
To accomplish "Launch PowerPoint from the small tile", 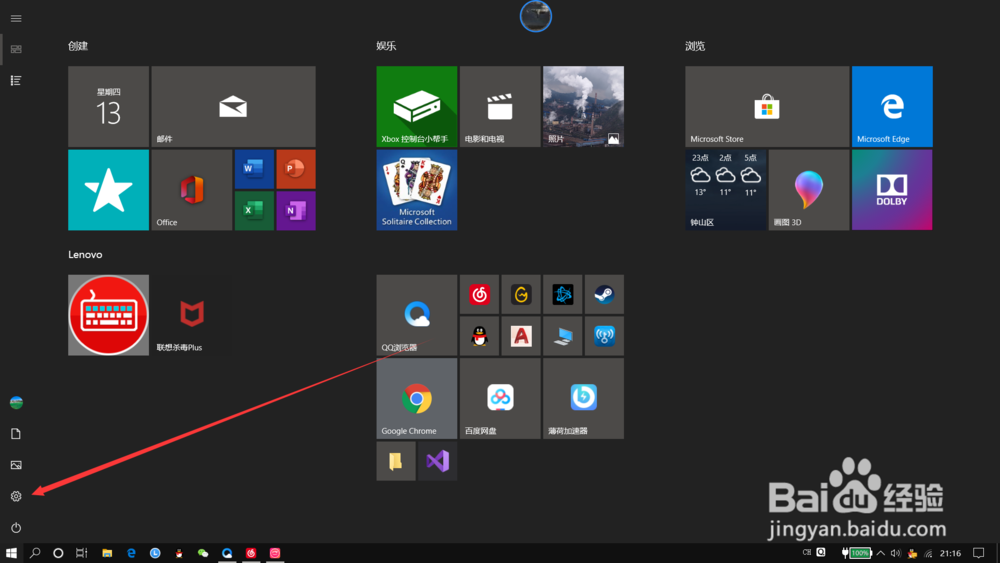I will pyautogui.click(x=296, y=169).
